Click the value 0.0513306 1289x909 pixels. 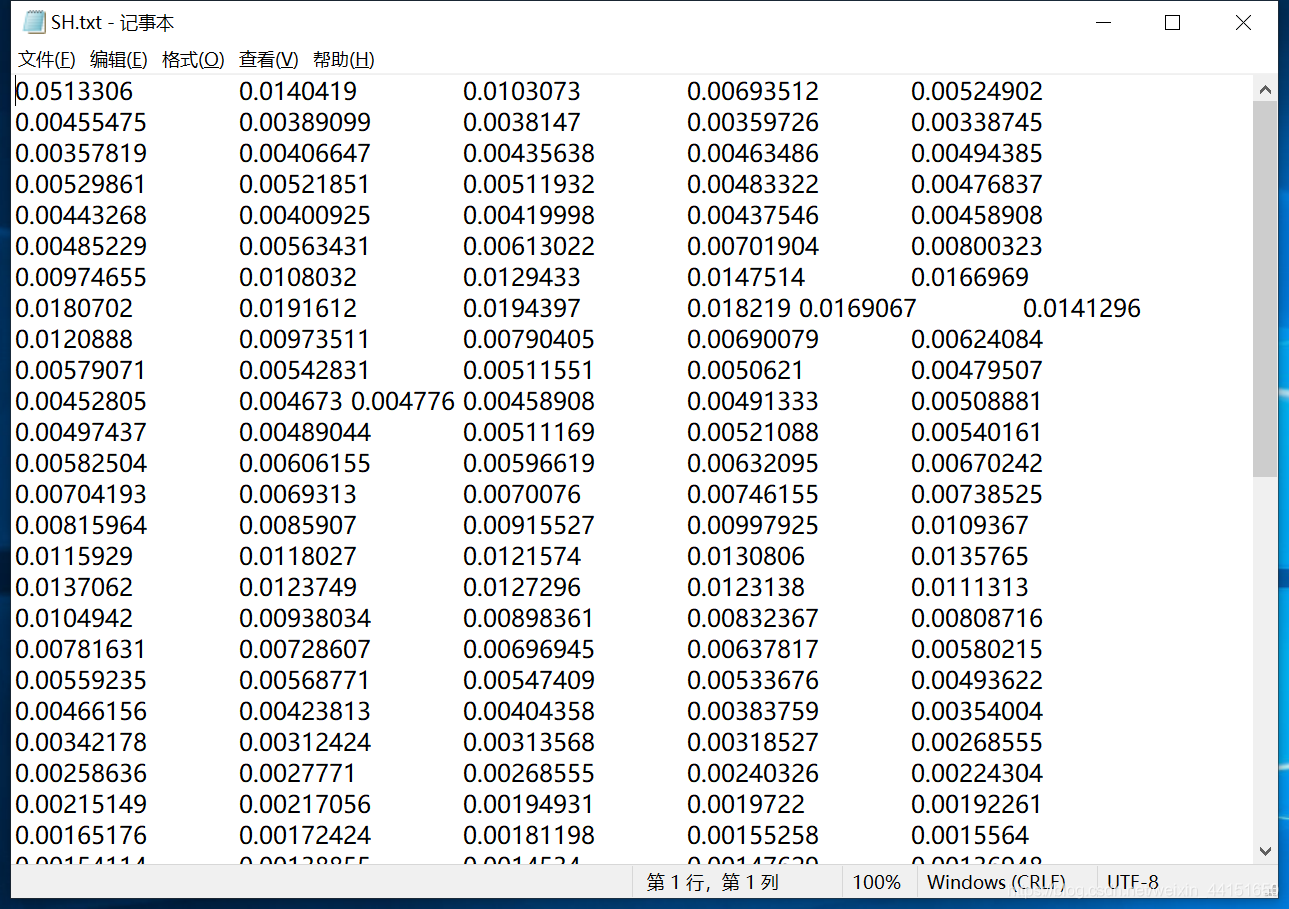click(75, 92)
